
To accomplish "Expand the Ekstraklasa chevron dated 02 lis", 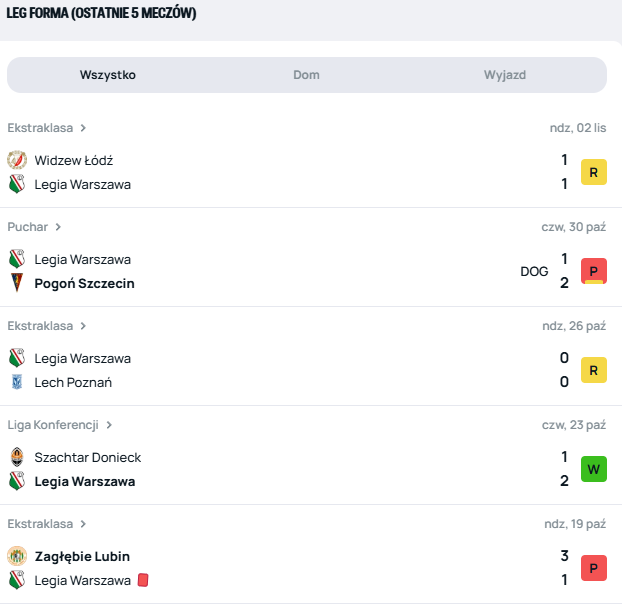I will pyautogui.click(x=83, y=128).
